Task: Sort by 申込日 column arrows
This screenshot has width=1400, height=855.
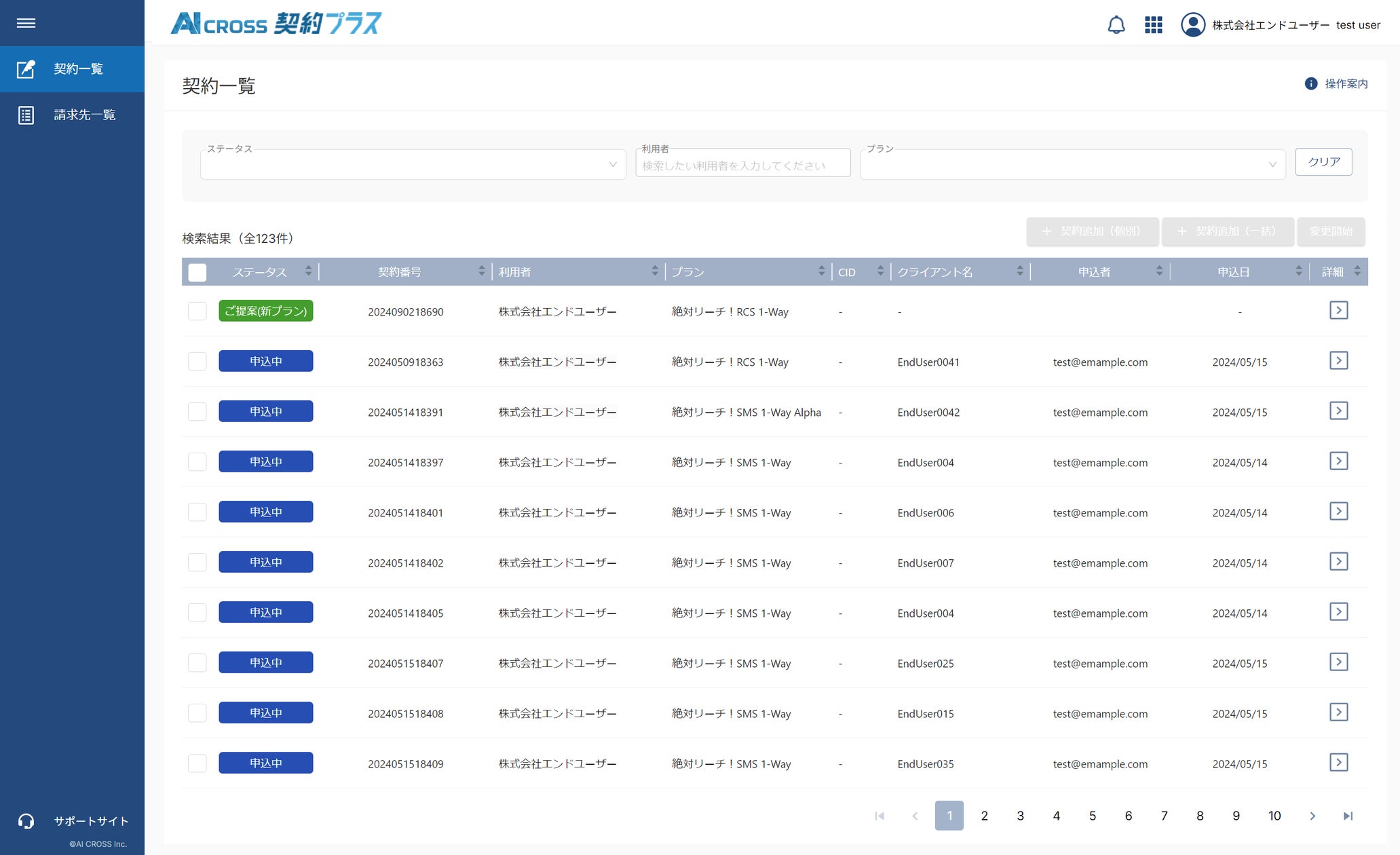Action: coord(1298,271)
